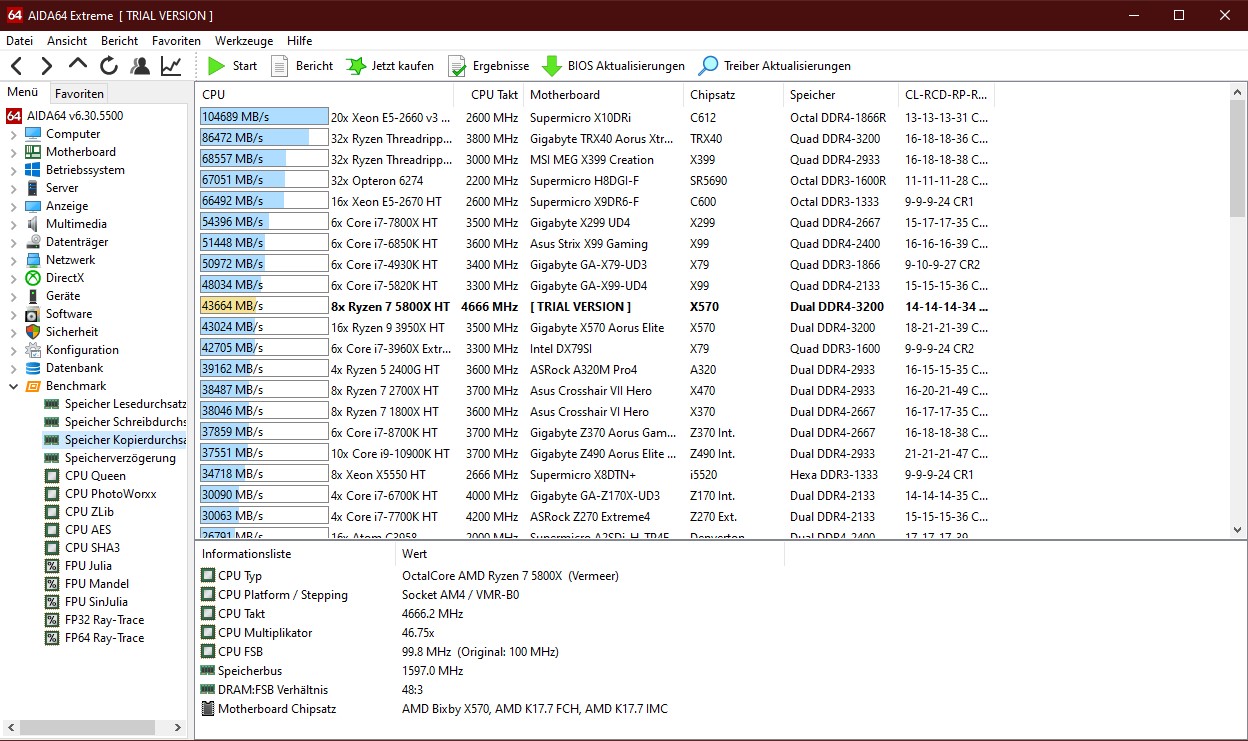Click BIOS Aktualisierungen button
This screenshot has width=1248, height=741.
coord(613,66)
